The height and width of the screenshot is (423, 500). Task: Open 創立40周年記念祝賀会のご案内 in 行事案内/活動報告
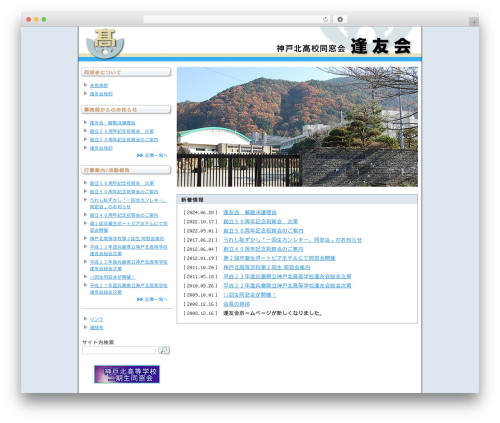(124, 215)
